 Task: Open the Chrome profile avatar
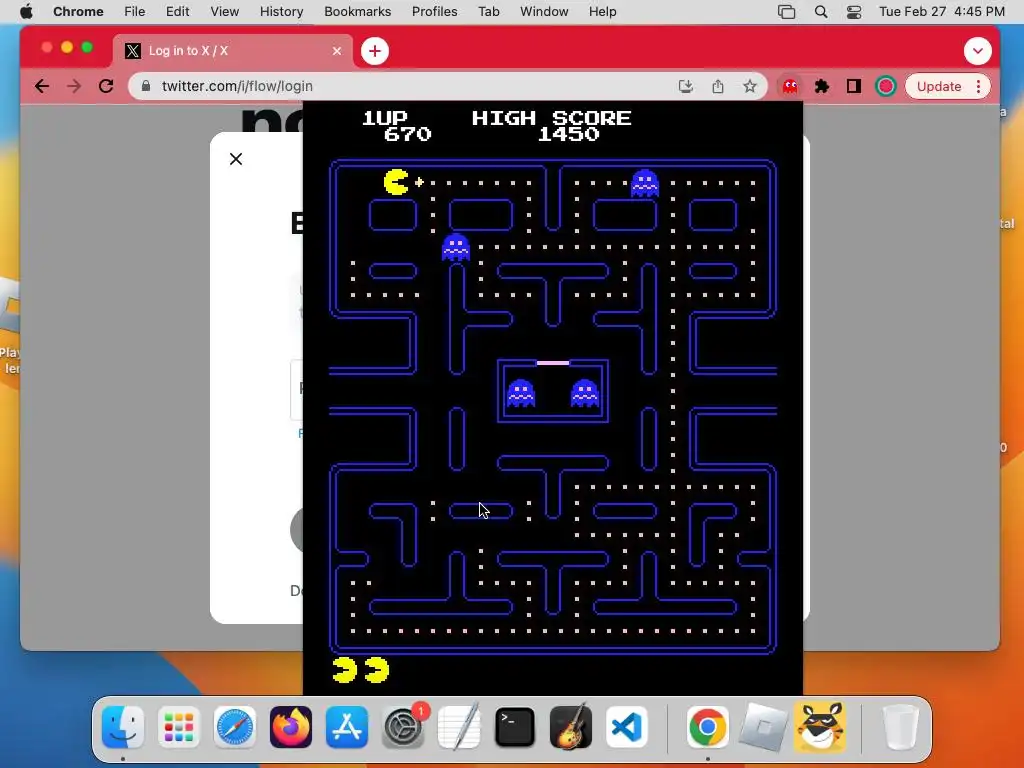(x=886, y=86)
